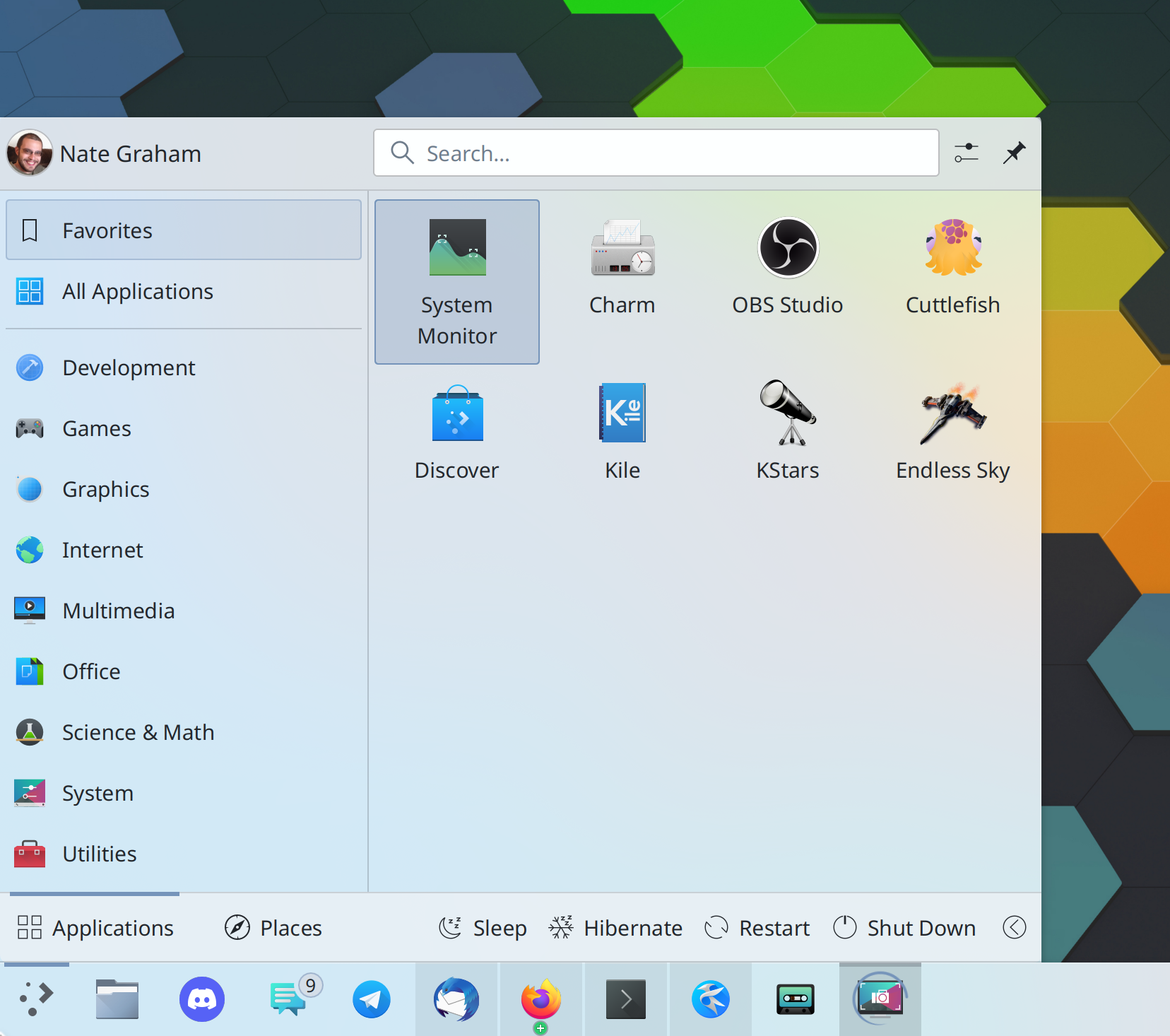Expand more session options with the arrow button
1170x1036 pixels.
(x=1014, y=927)
